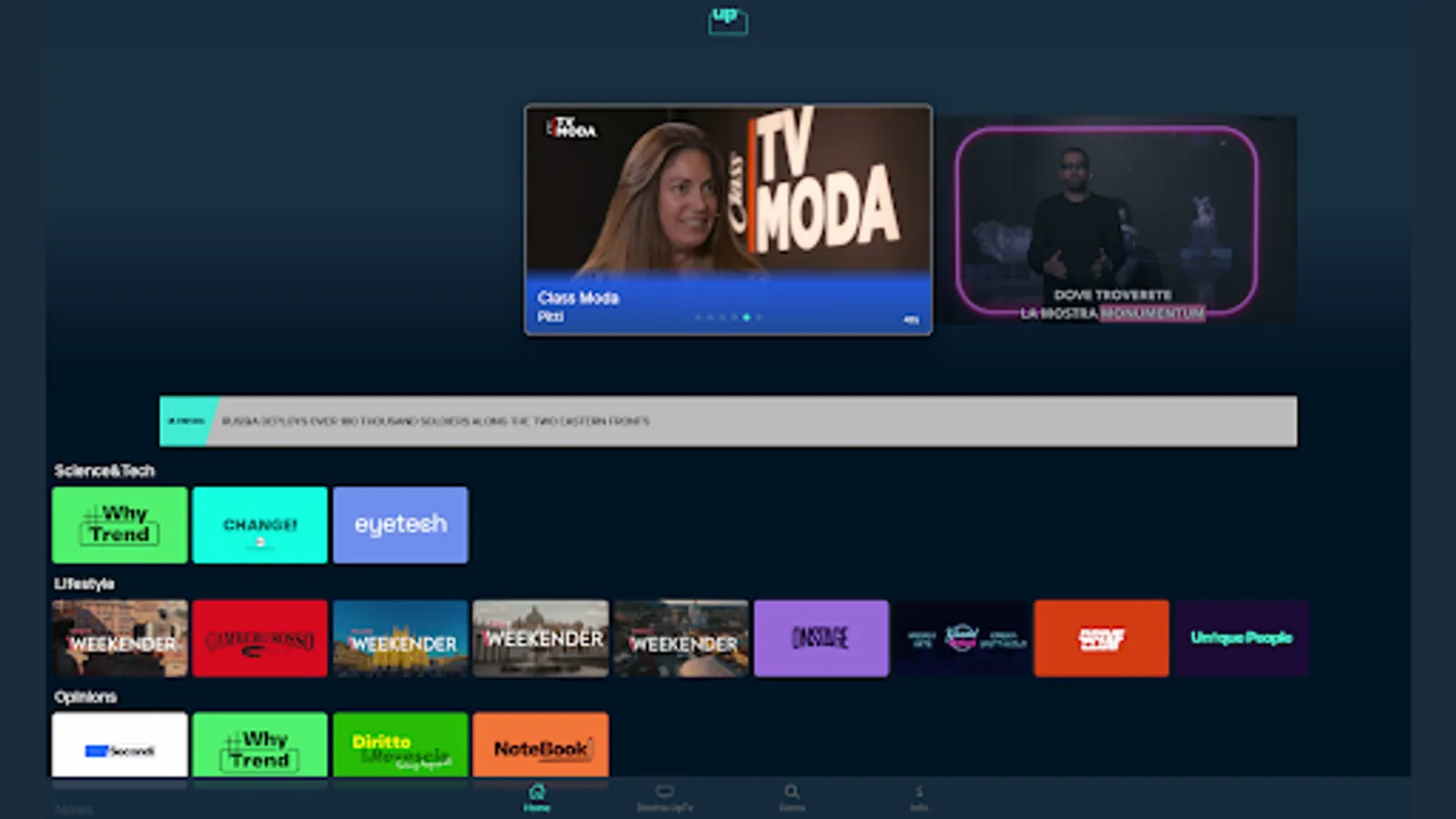Open the orange-red Lifestyle tile

coord(1102,638)
